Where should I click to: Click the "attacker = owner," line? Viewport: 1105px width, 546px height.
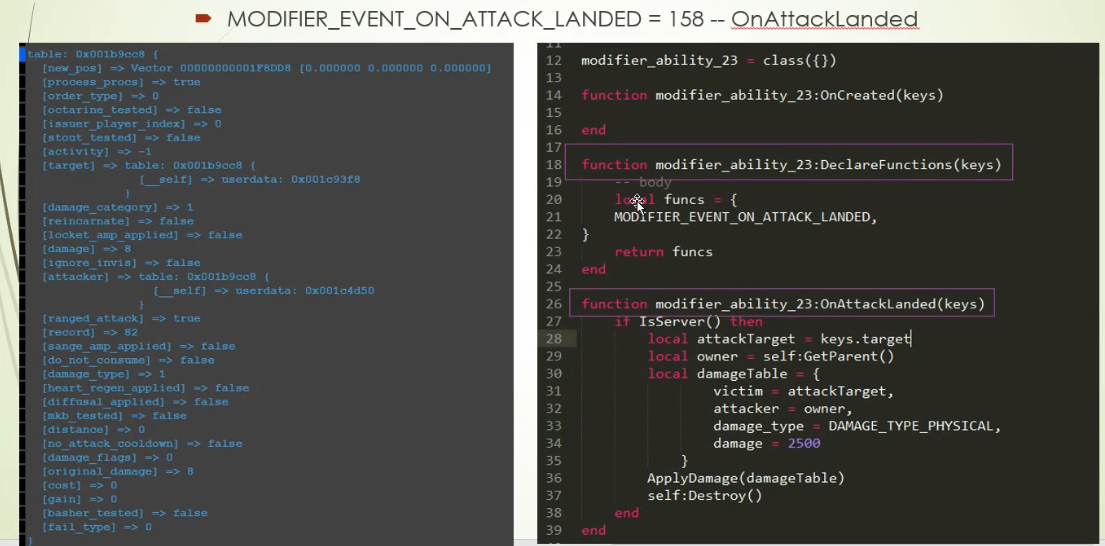point(783,409)
